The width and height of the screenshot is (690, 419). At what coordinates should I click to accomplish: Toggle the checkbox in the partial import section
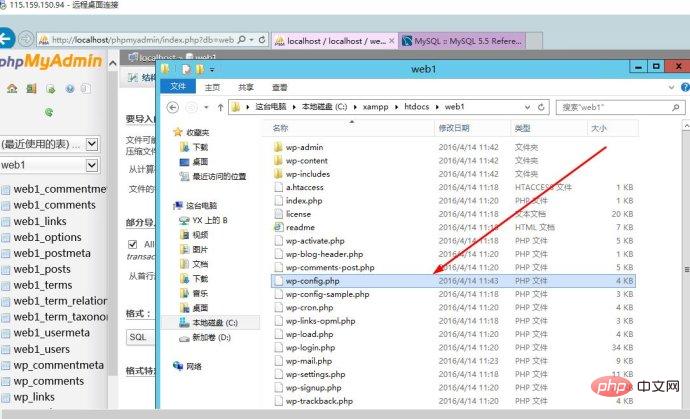133,244
